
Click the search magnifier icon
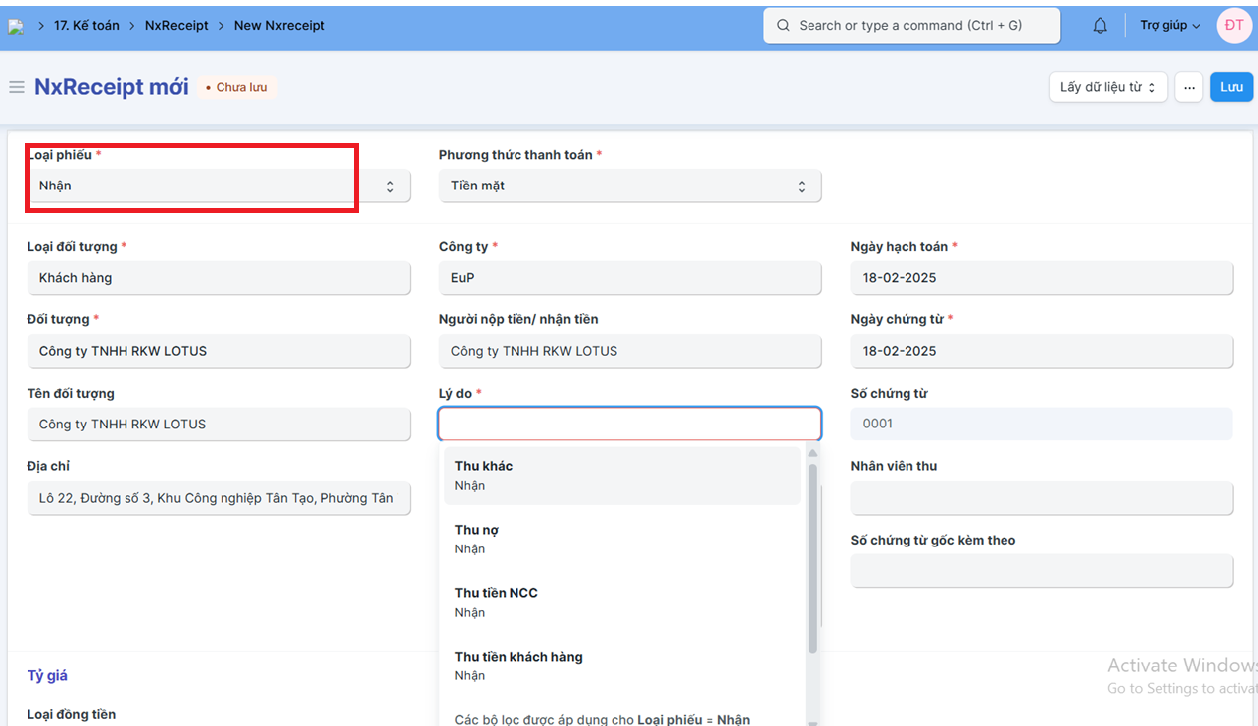(x=783, y=26)
